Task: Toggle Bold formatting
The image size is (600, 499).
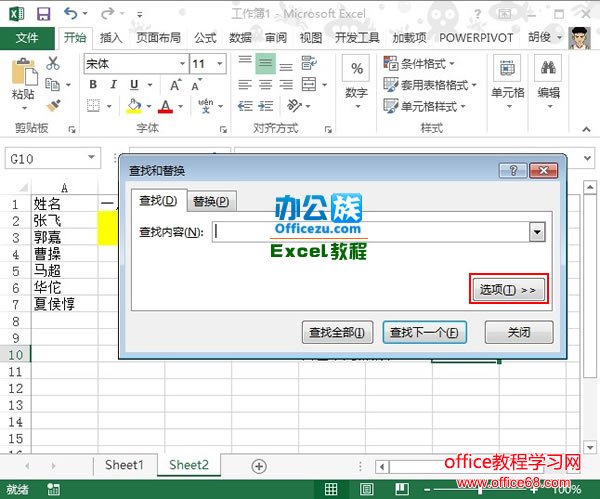Action: click(x=93, y=84)
